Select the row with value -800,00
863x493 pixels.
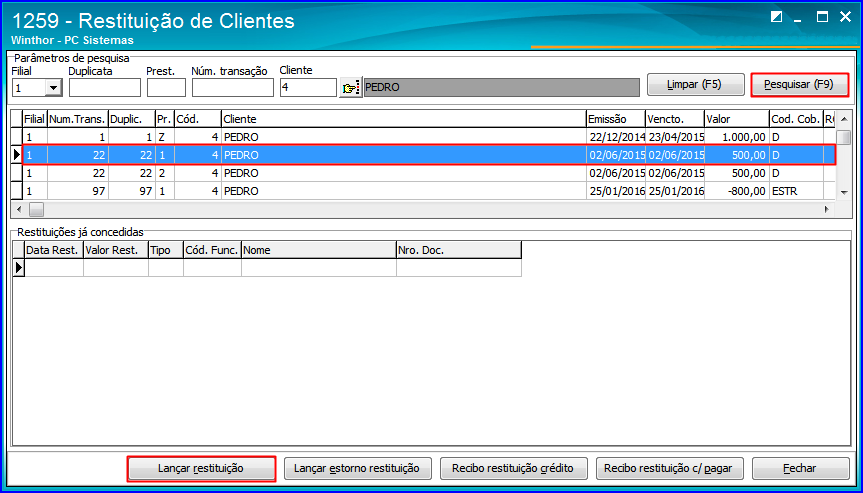(429, 191)
